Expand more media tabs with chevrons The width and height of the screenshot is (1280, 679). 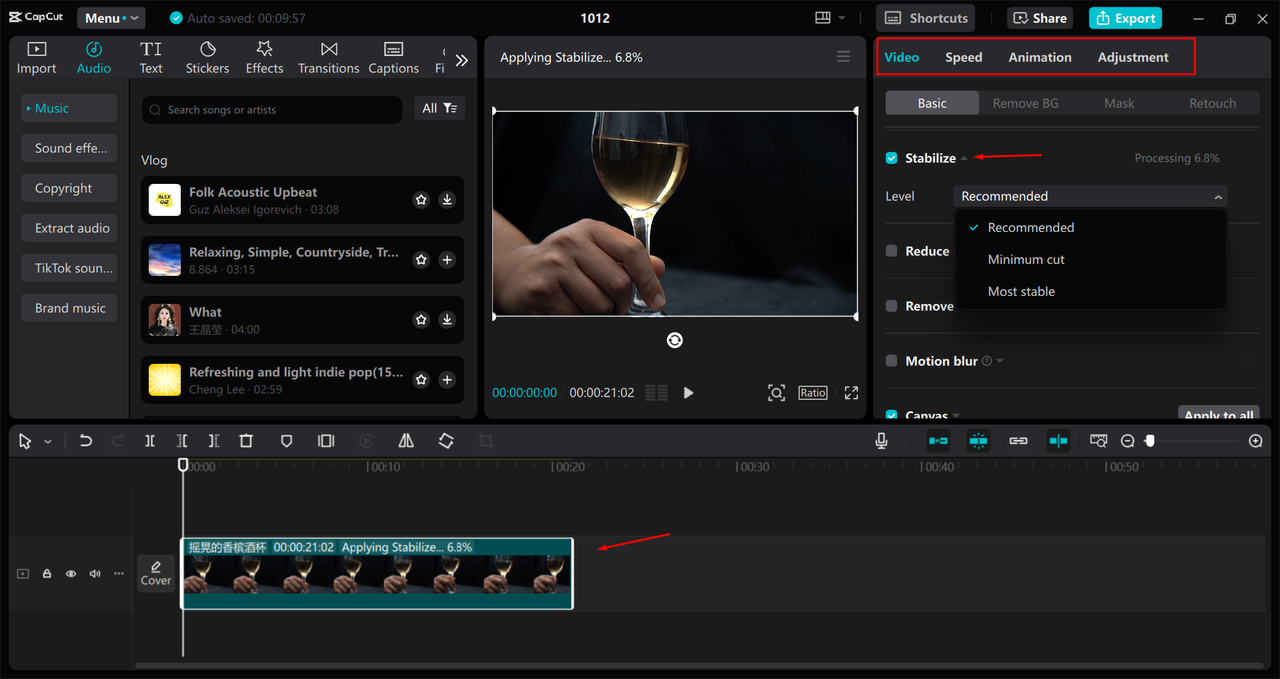pos(461,60)
